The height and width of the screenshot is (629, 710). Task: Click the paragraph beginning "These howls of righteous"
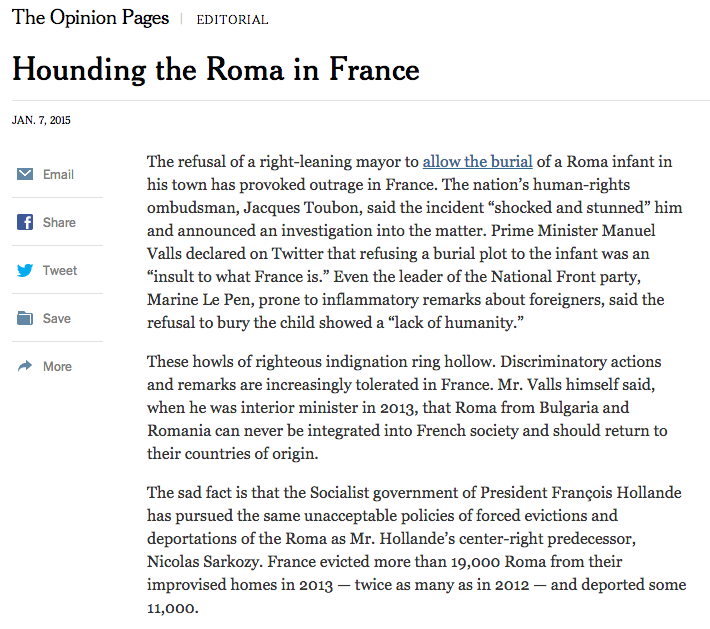(405, 406)
